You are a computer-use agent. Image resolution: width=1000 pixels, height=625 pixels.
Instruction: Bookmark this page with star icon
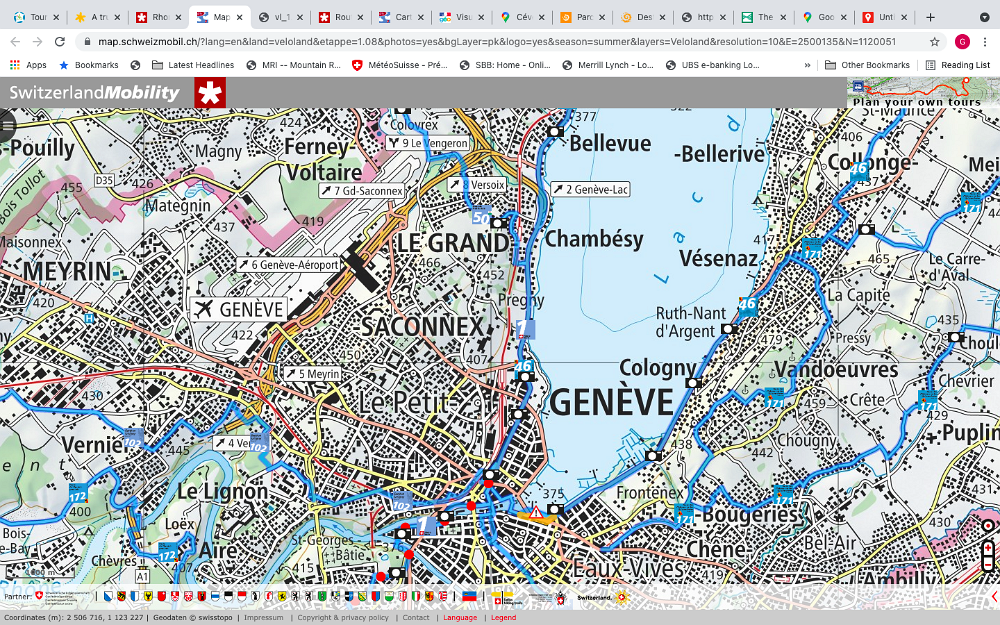click(934, 42)
